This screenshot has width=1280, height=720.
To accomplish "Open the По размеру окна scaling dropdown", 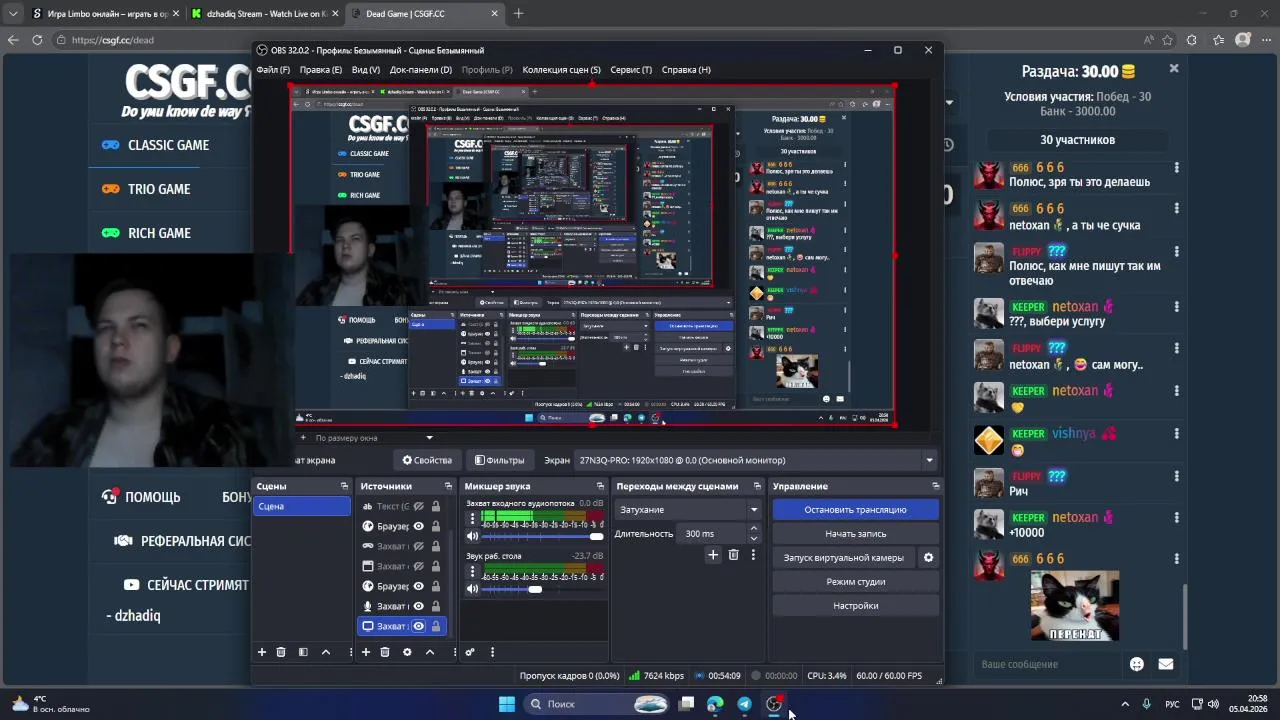I will point(372,438).
